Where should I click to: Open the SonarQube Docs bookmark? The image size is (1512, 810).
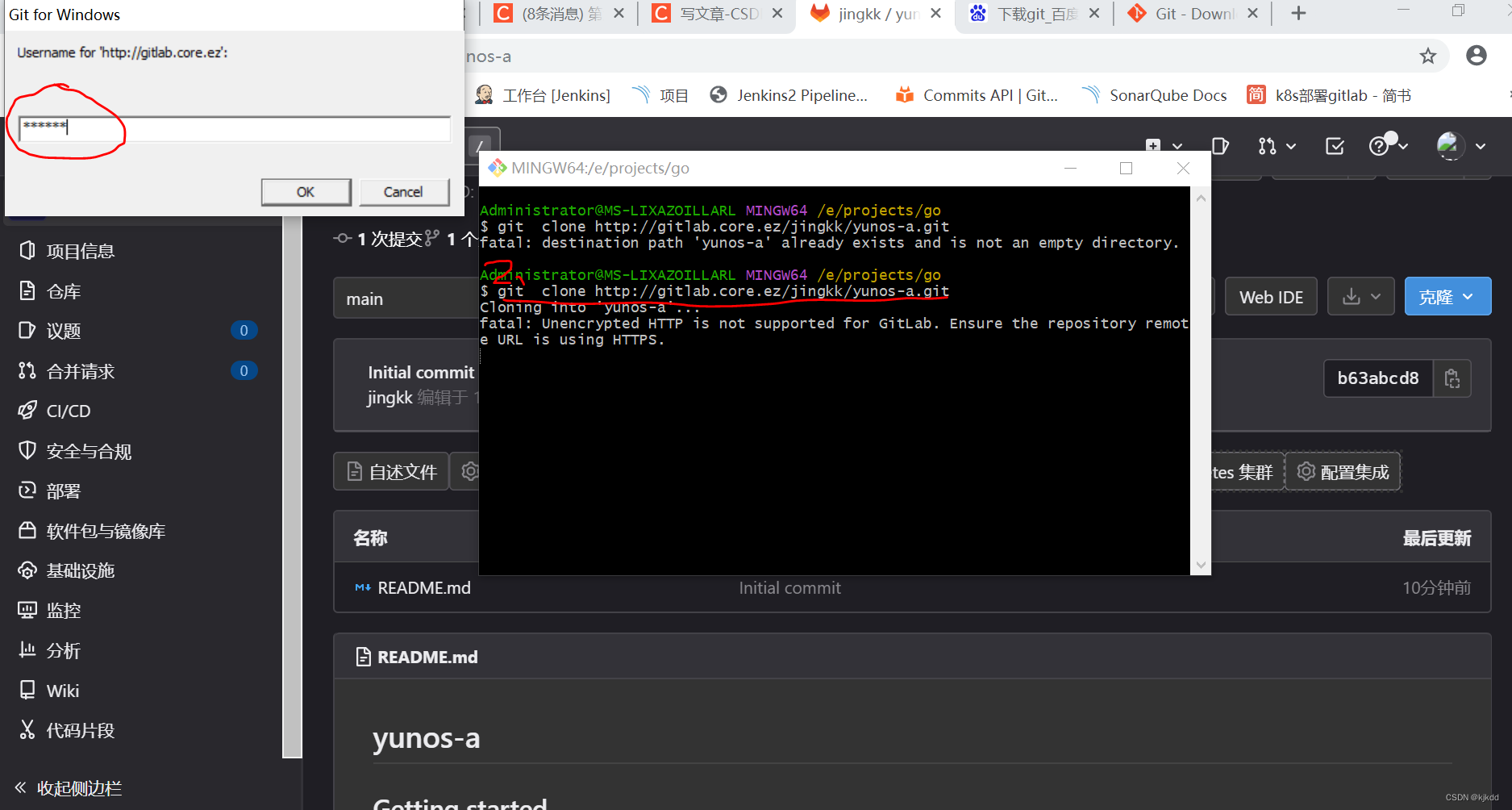click(x=1155, y=95)
